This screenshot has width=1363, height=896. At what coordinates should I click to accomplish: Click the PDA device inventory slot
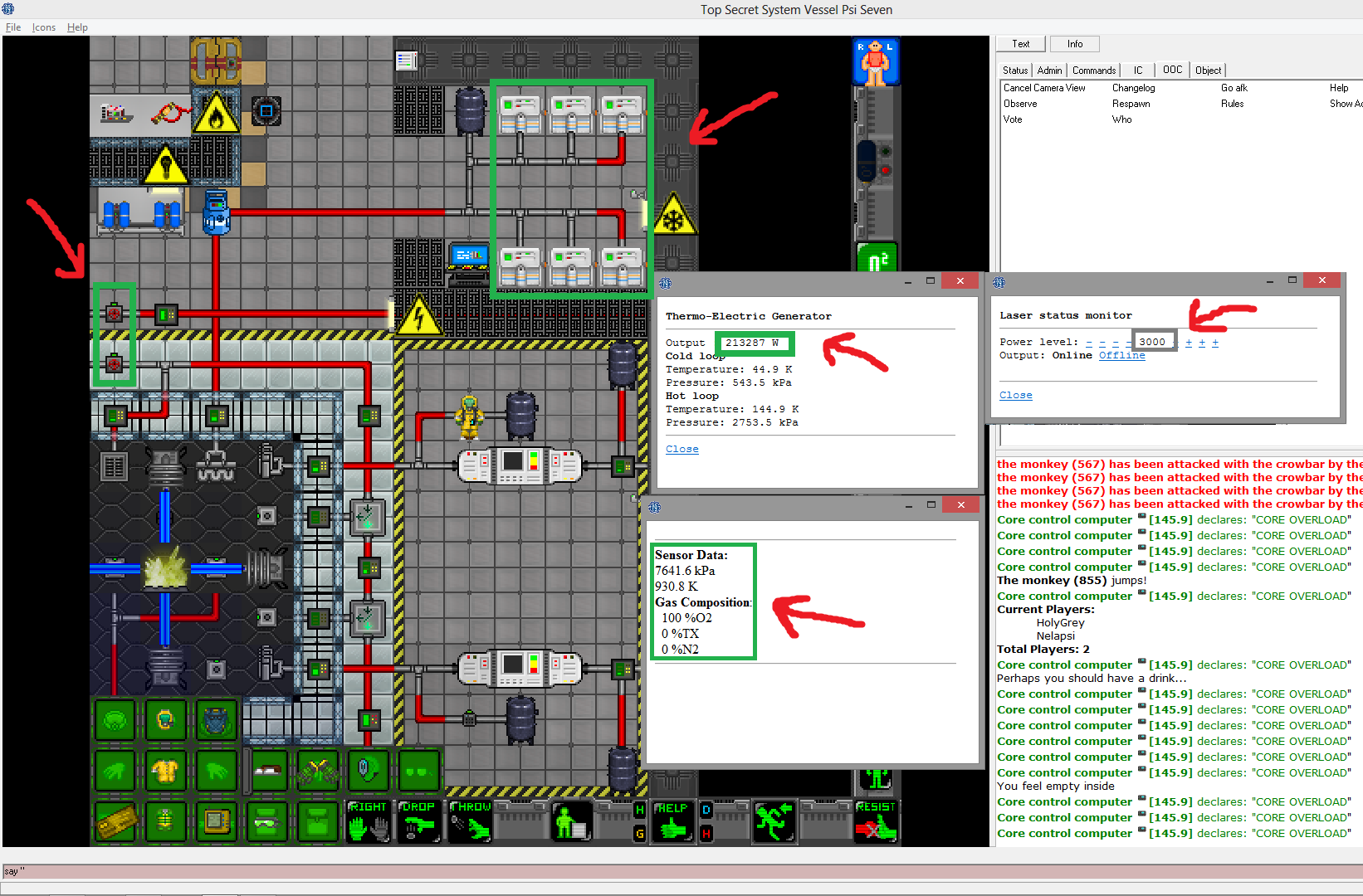[216, 821]
